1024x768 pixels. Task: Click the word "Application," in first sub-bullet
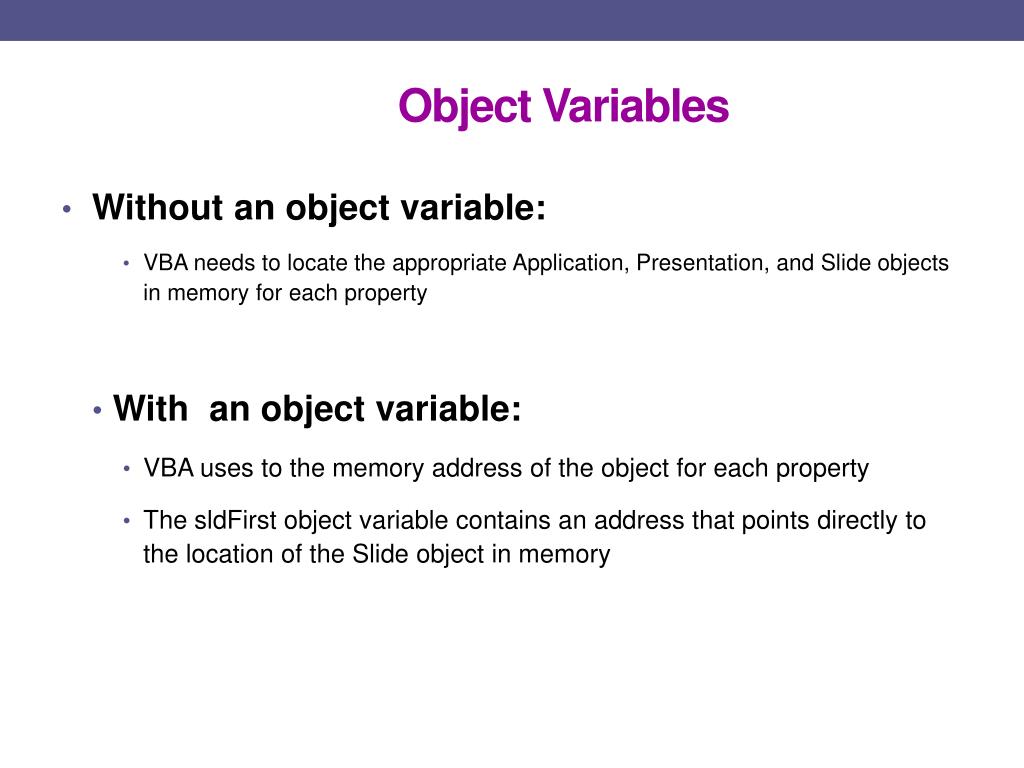coord(571,263)
